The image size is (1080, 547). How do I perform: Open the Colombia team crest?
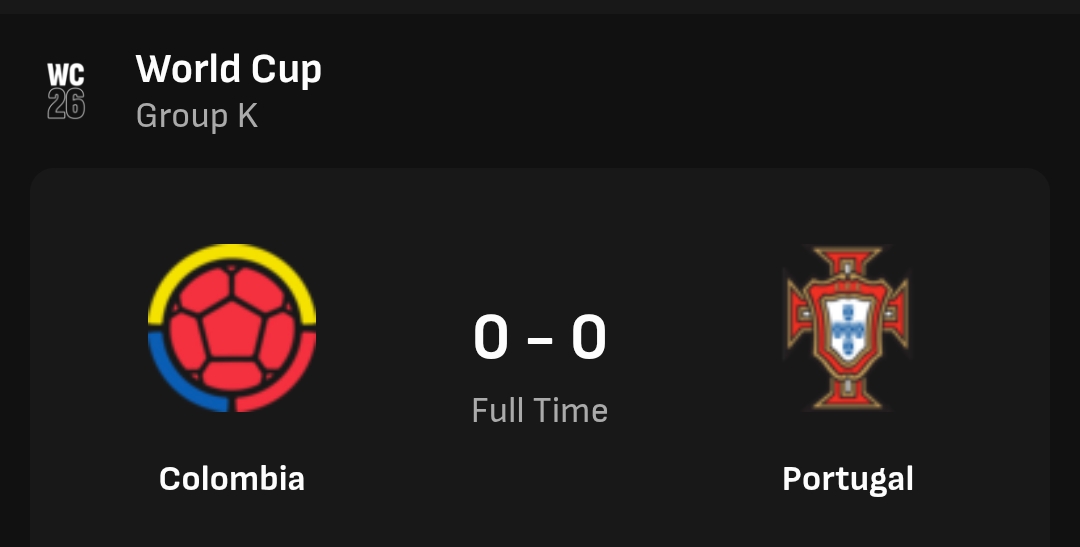click(232, 328)
